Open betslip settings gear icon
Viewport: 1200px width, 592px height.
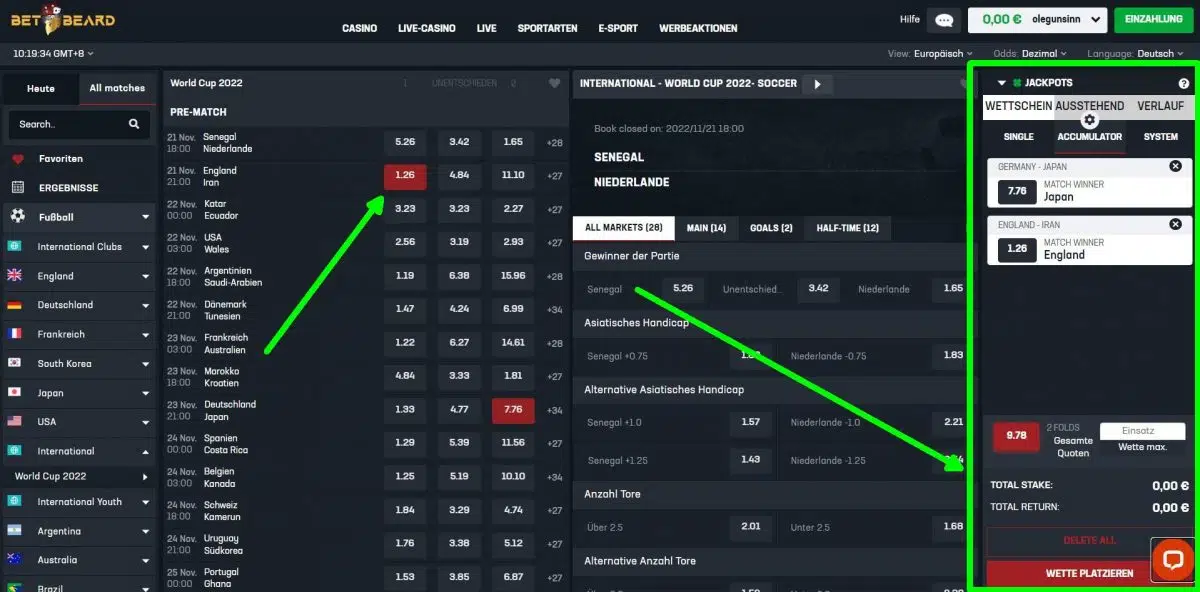[1089, 120]
